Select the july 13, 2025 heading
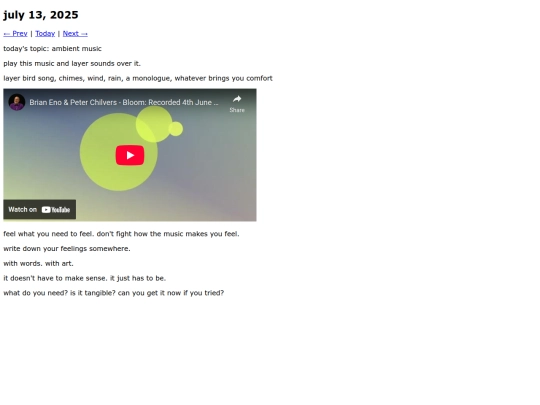 click(x=41, y=15)
